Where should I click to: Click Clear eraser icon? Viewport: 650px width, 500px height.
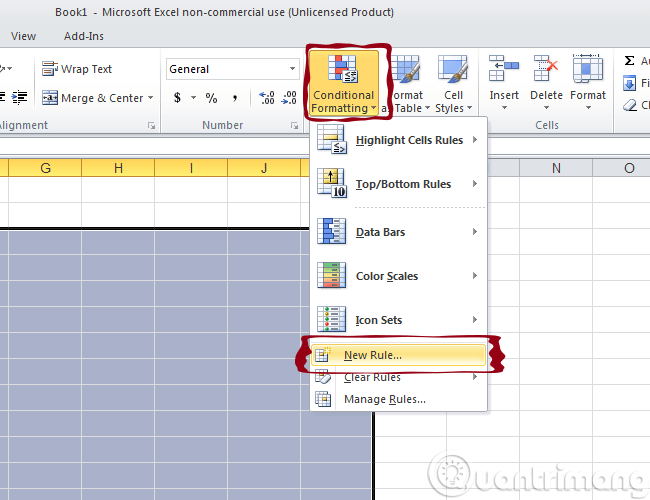coord(630,105)
